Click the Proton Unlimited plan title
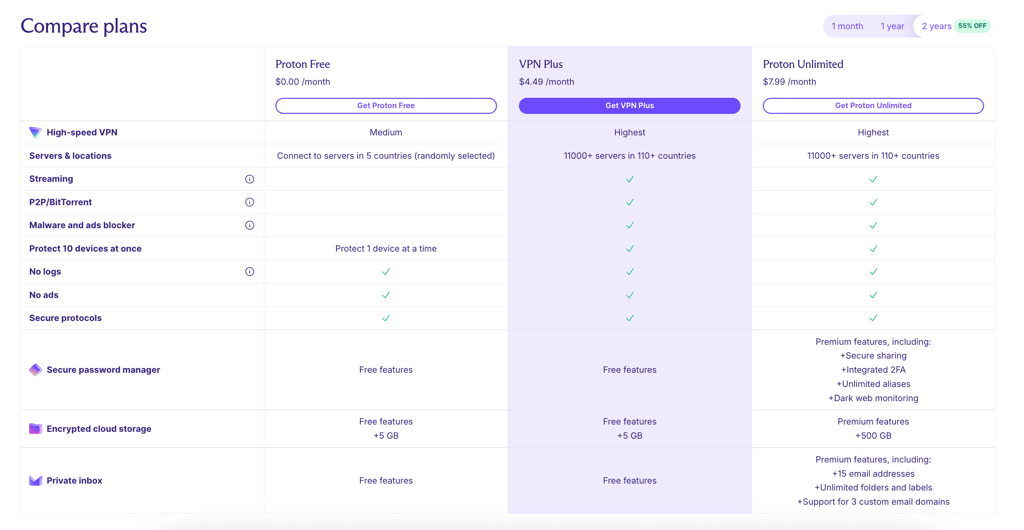 tap(803, 64)
